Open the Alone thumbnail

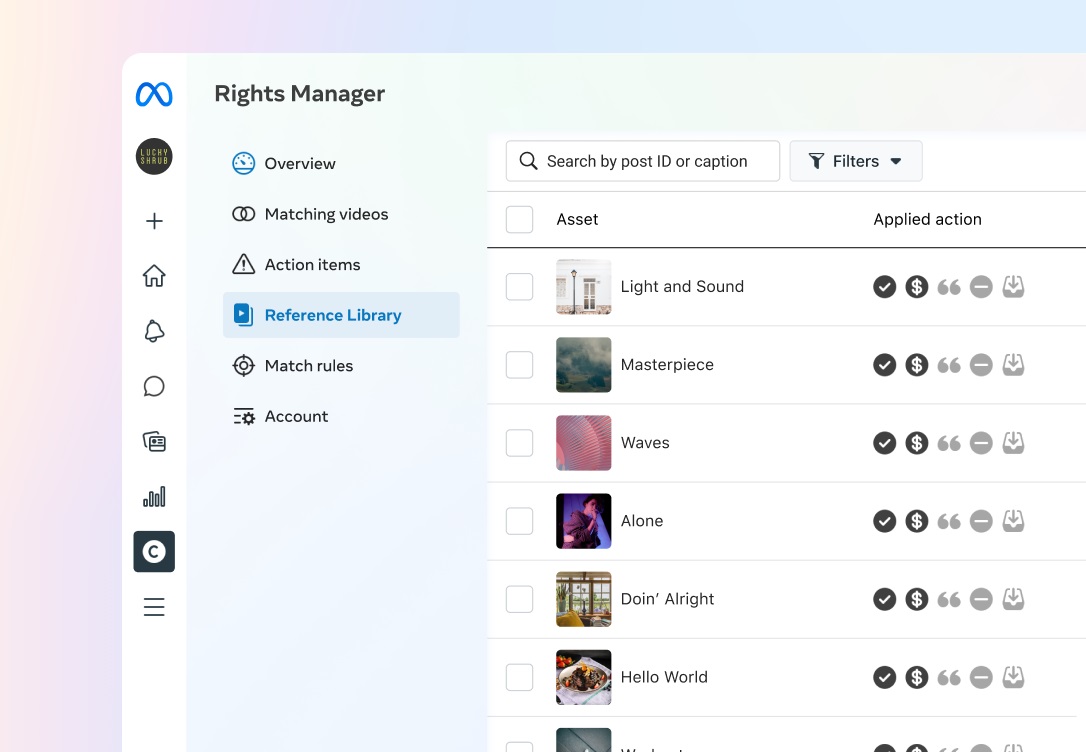click(x=584, y=521)
